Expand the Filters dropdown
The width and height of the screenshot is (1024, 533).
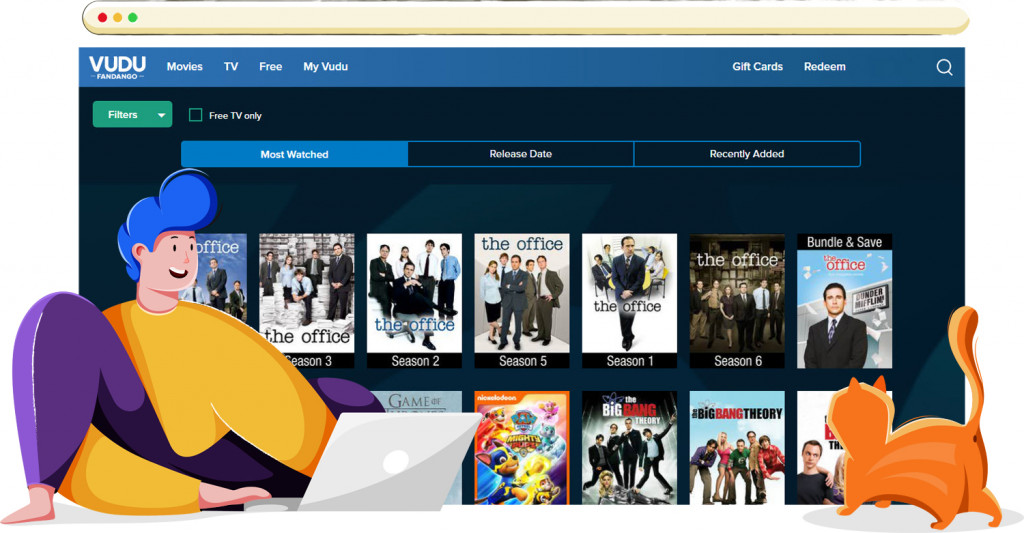point(133,114)
